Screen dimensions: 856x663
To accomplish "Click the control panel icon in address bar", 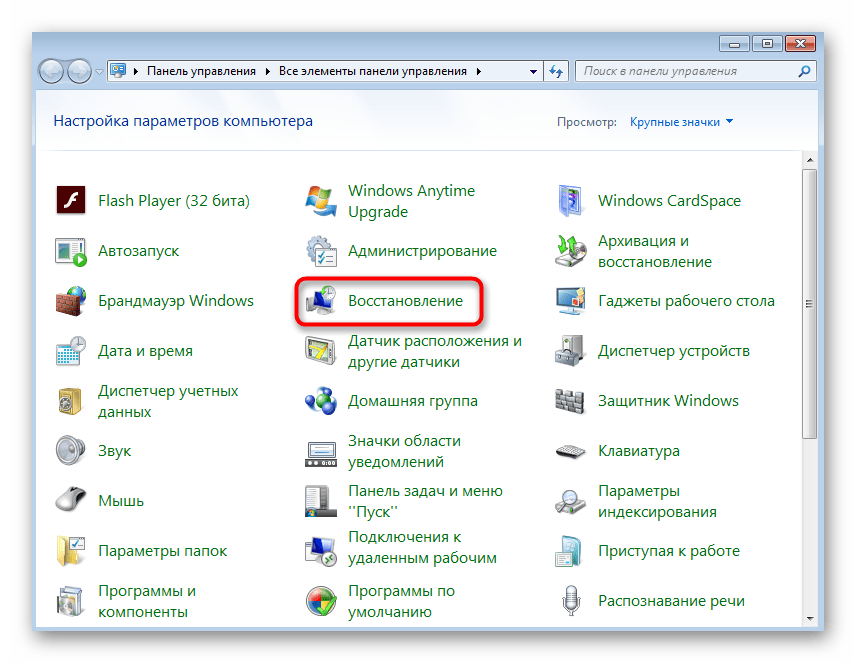I will click(x=118, y=71).
